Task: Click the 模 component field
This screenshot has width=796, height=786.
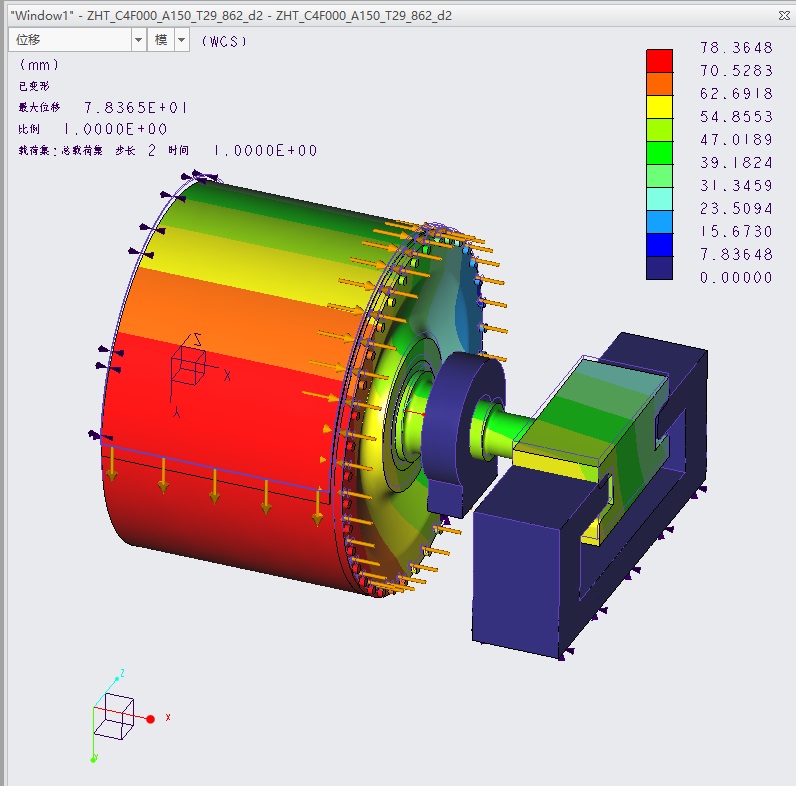Action: click(161, 40)
